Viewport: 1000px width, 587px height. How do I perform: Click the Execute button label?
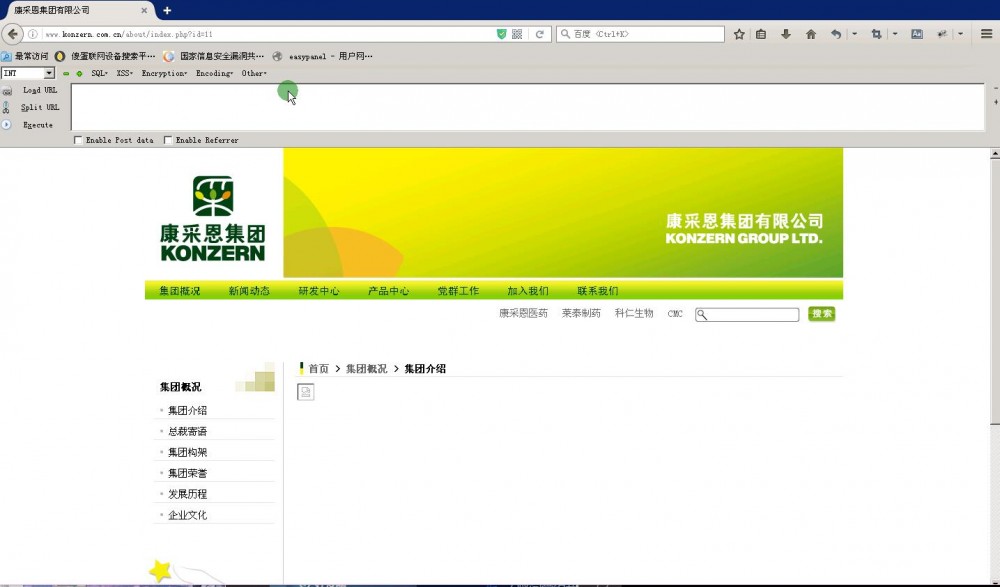38,125
